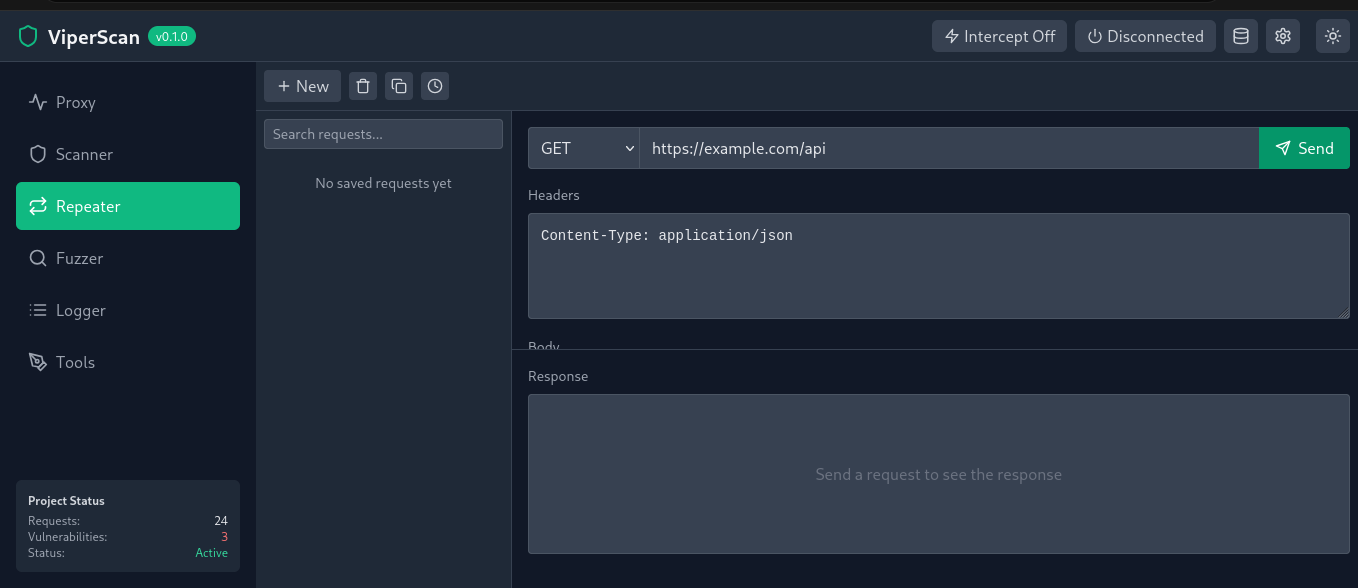The height and width of the screenshot is (588, 1358).
Task: Expand the GET method dropdown
Action: tap(584, 148)
